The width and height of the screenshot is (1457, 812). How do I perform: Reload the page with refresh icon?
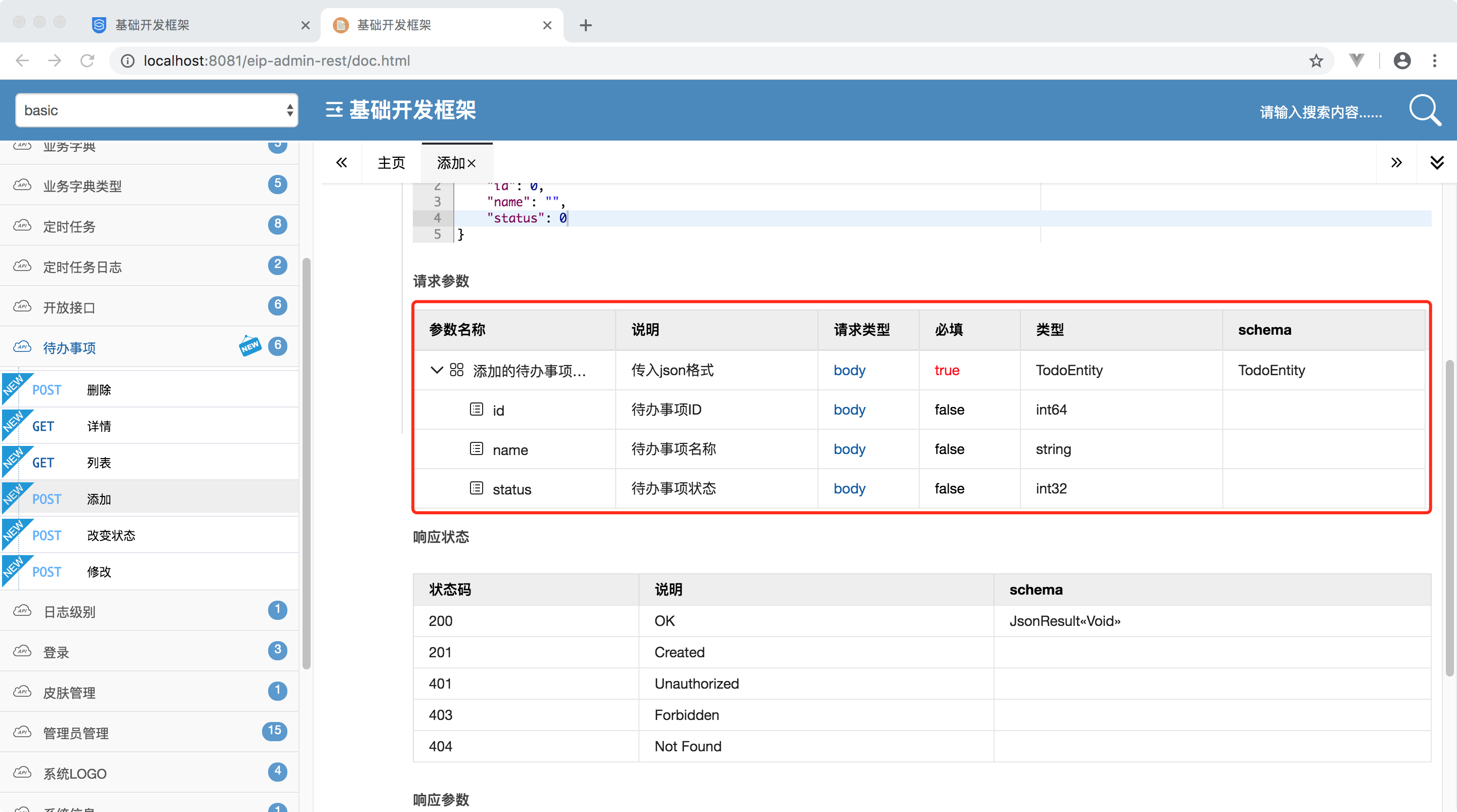[87, 61]
